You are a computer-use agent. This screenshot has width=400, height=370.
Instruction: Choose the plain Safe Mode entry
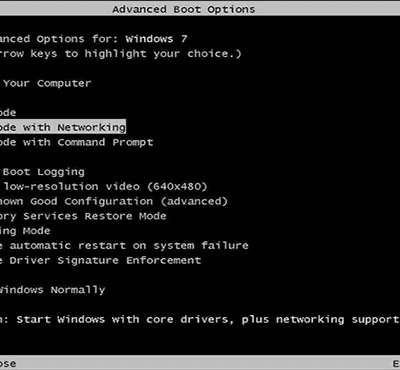click(8, 113)
